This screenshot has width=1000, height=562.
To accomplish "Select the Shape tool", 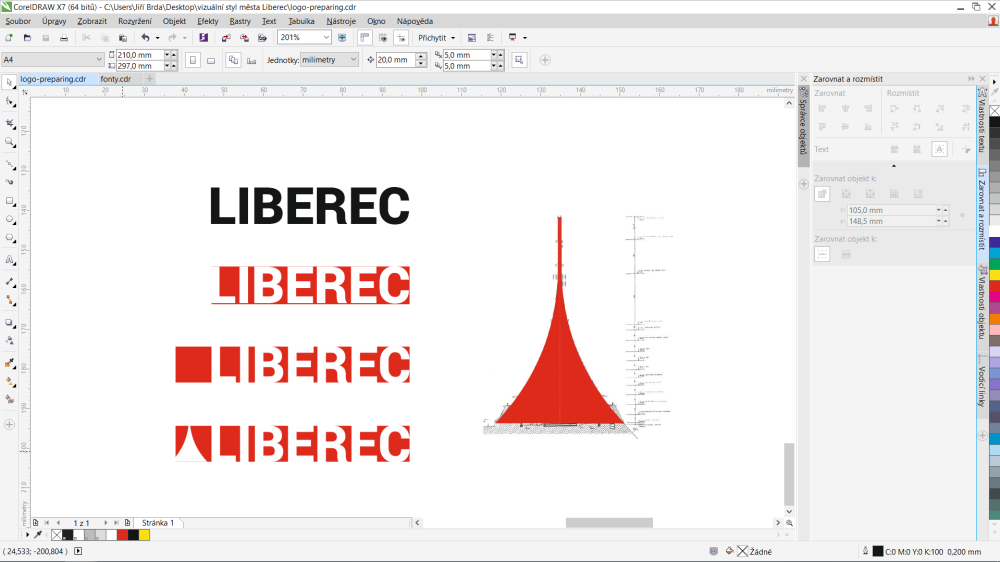I will [10, 102].
